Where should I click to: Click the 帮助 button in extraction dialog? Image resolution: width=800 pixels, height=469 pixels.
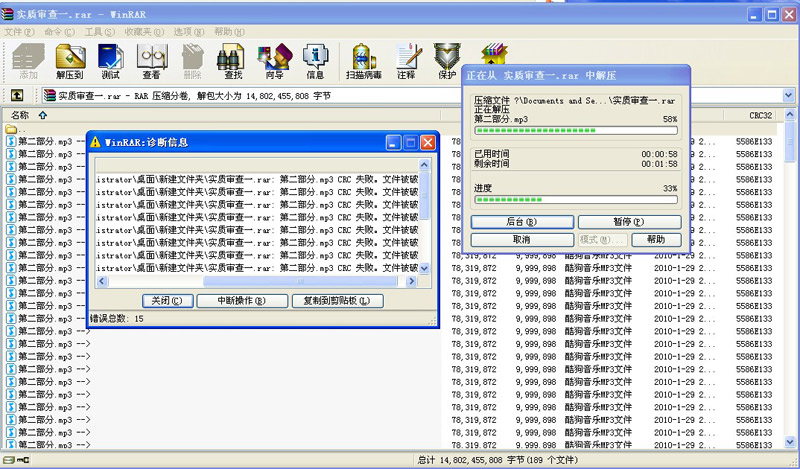point(656,239)
